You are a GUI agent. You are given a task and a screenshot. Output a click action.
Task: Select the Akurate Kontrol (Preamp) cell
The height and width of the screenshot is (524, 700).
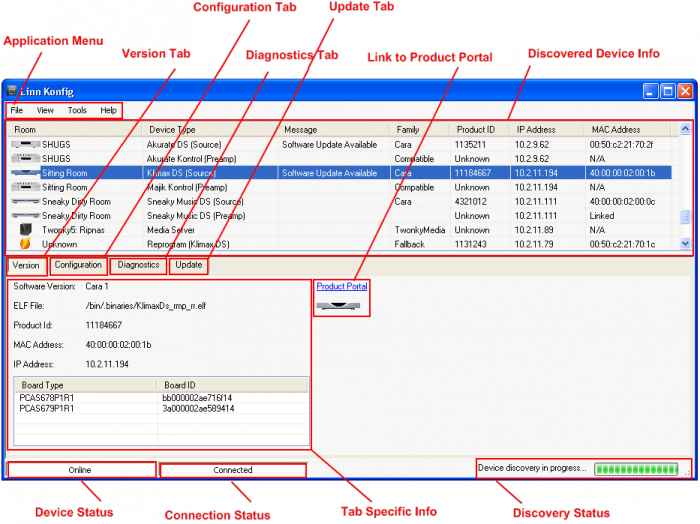point(192,159)
